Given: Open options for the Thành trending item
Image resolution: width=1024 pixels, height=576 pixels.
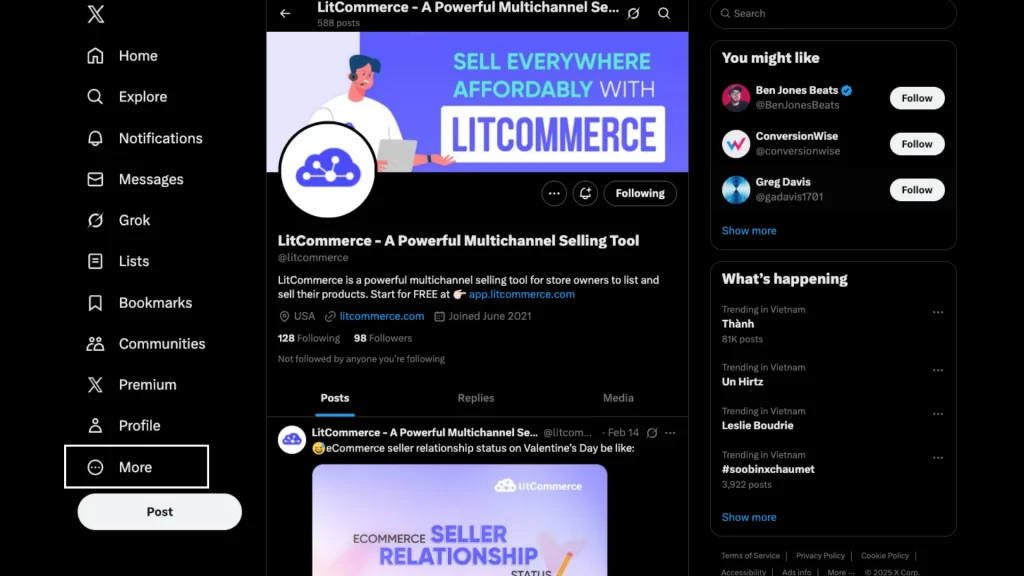Looking at the screenshot, I should 938,312.
